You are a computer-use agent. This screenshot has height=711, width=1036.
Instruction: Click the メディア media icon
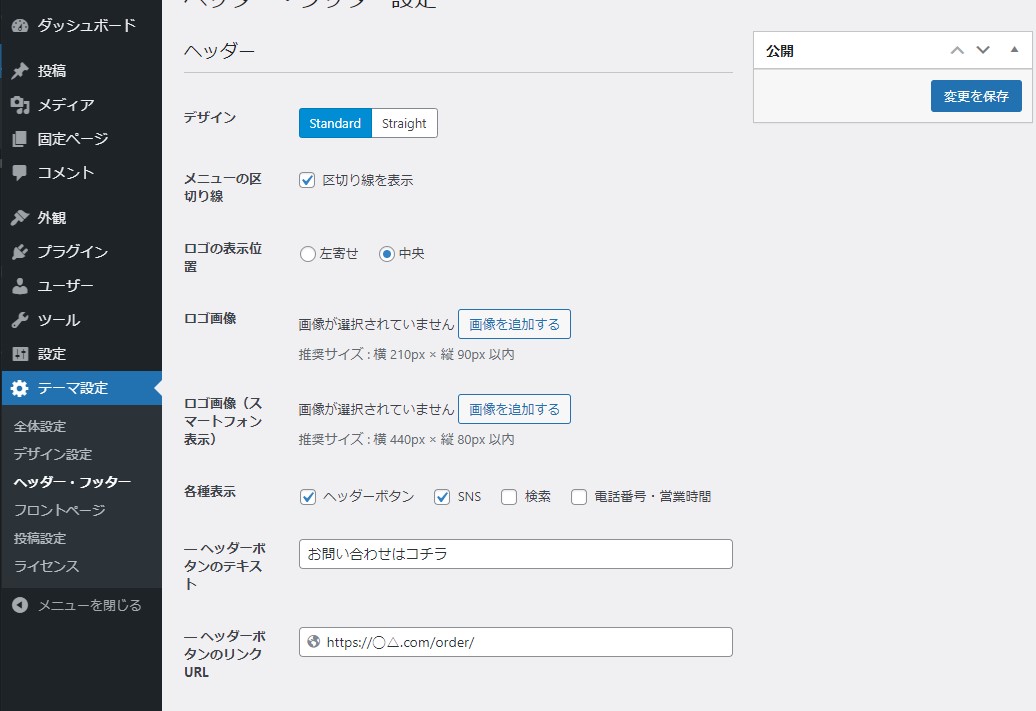pyautogui.click(x=20, y=105)
